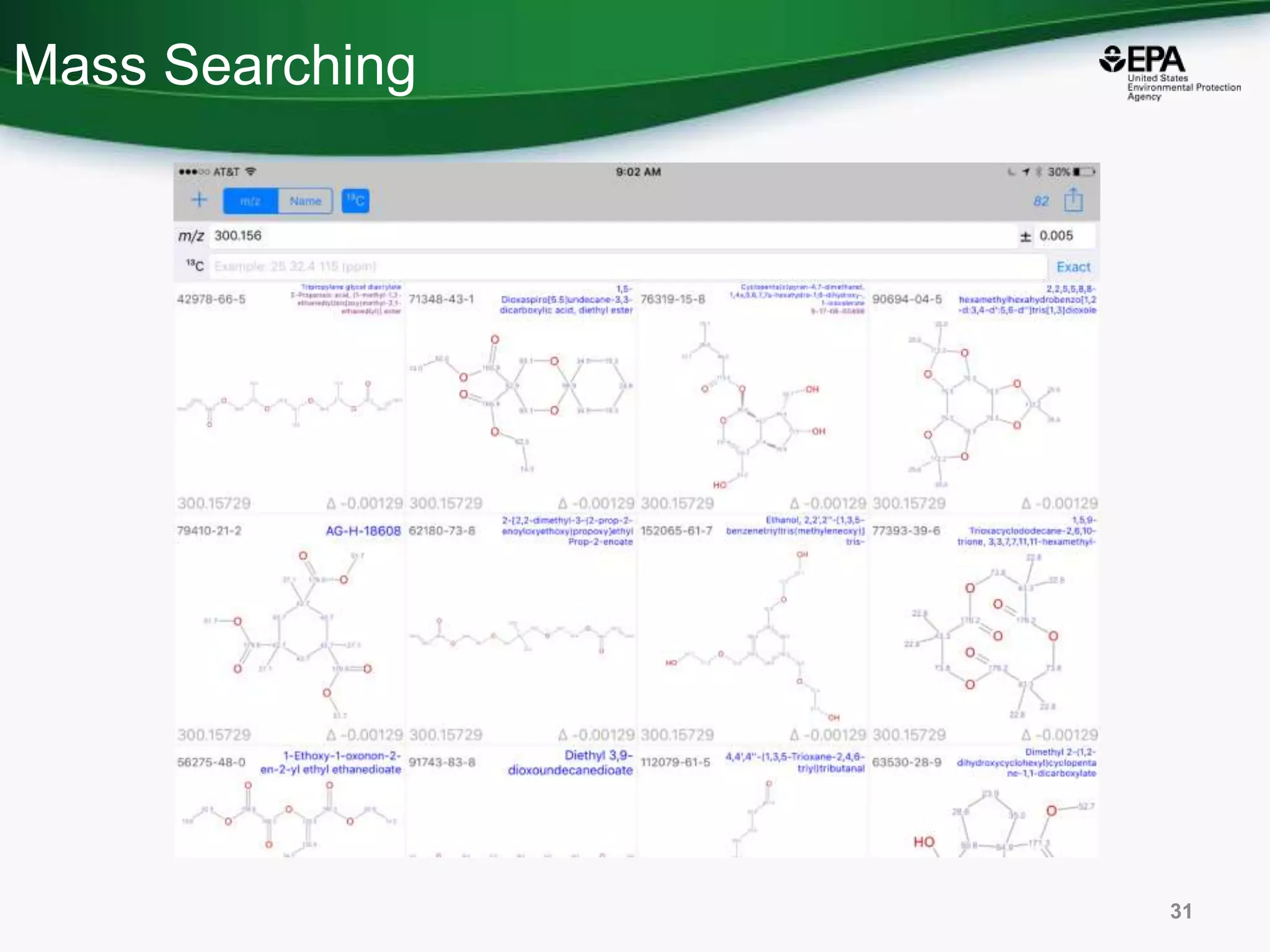Screen dimensions: 1270x952
Task: Edit the tolerance field 0.005
Action: pos(1065,236)
